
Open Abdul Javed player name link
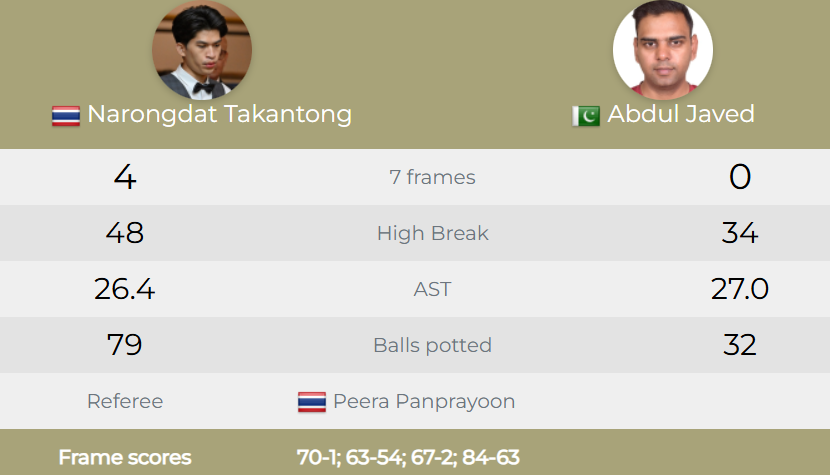click(x=681, y=114)
